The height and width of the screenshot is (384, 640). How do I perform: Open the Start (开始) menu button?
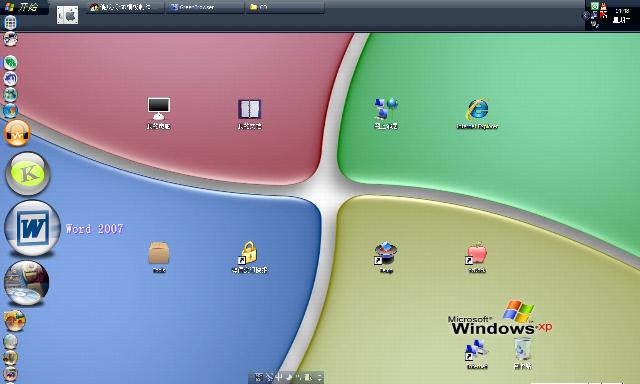coord(23,7)
